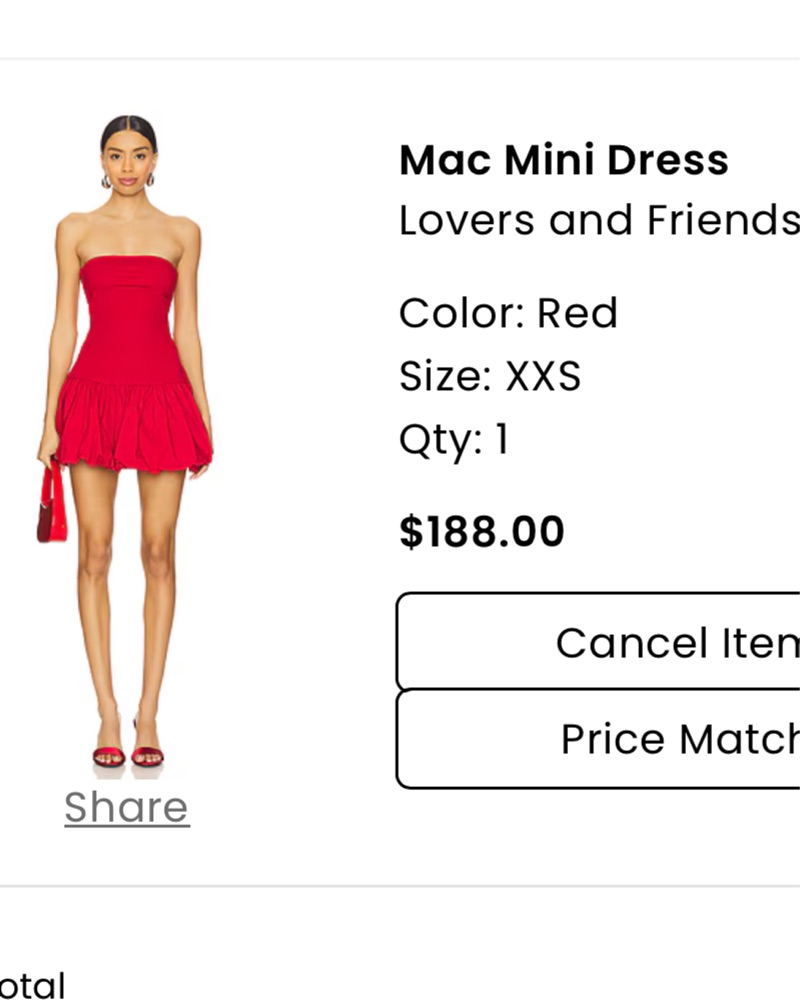
Task: Click the divider line above the product
Action: 400,59
